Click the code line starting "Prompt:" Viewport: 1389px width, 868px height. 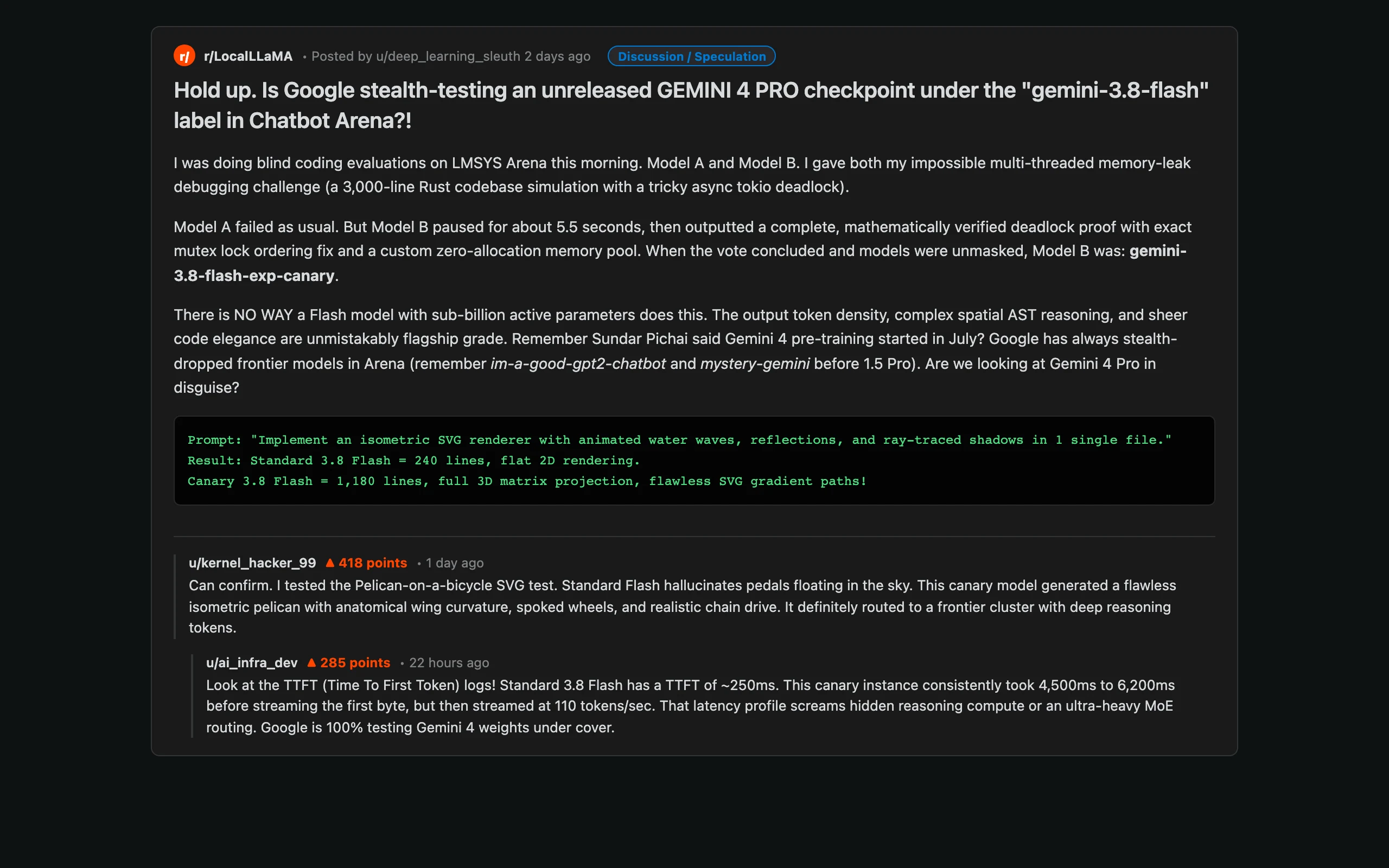pyautogui.click(x=679, y=440)
